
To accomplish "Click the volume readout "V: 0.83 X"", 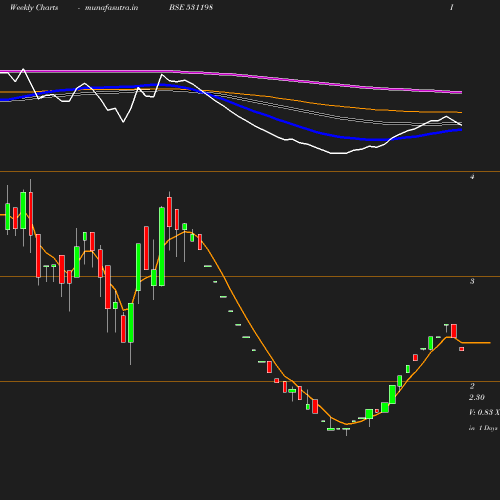I will pos(484,412).
